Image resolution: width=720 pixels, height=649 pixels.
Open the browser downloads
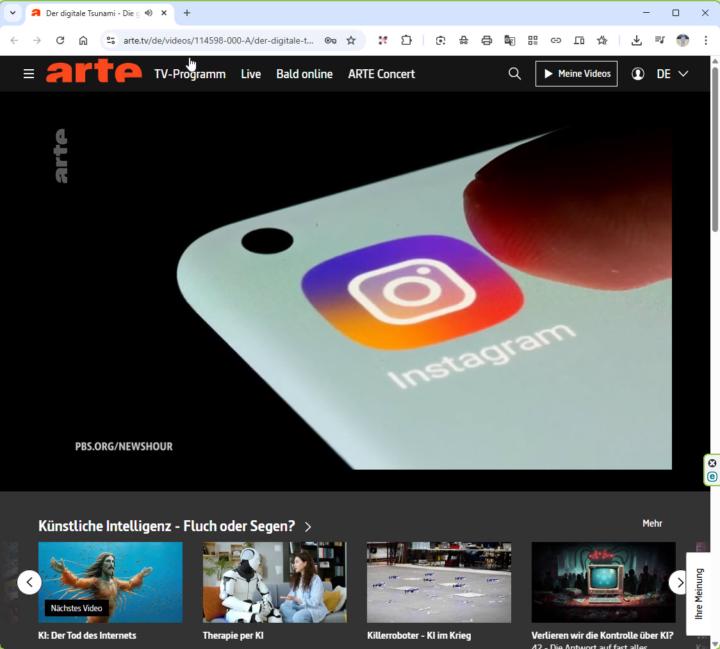(x=636, y=40)
